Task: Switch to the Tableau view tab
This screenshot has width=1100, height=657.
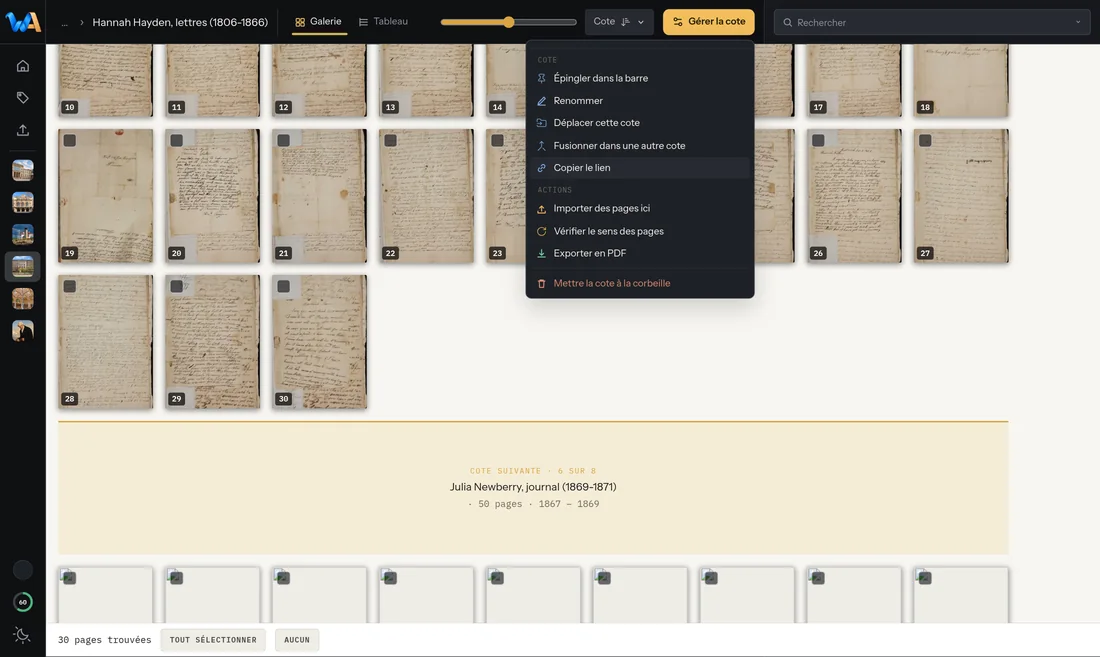Action: point(383,22)
